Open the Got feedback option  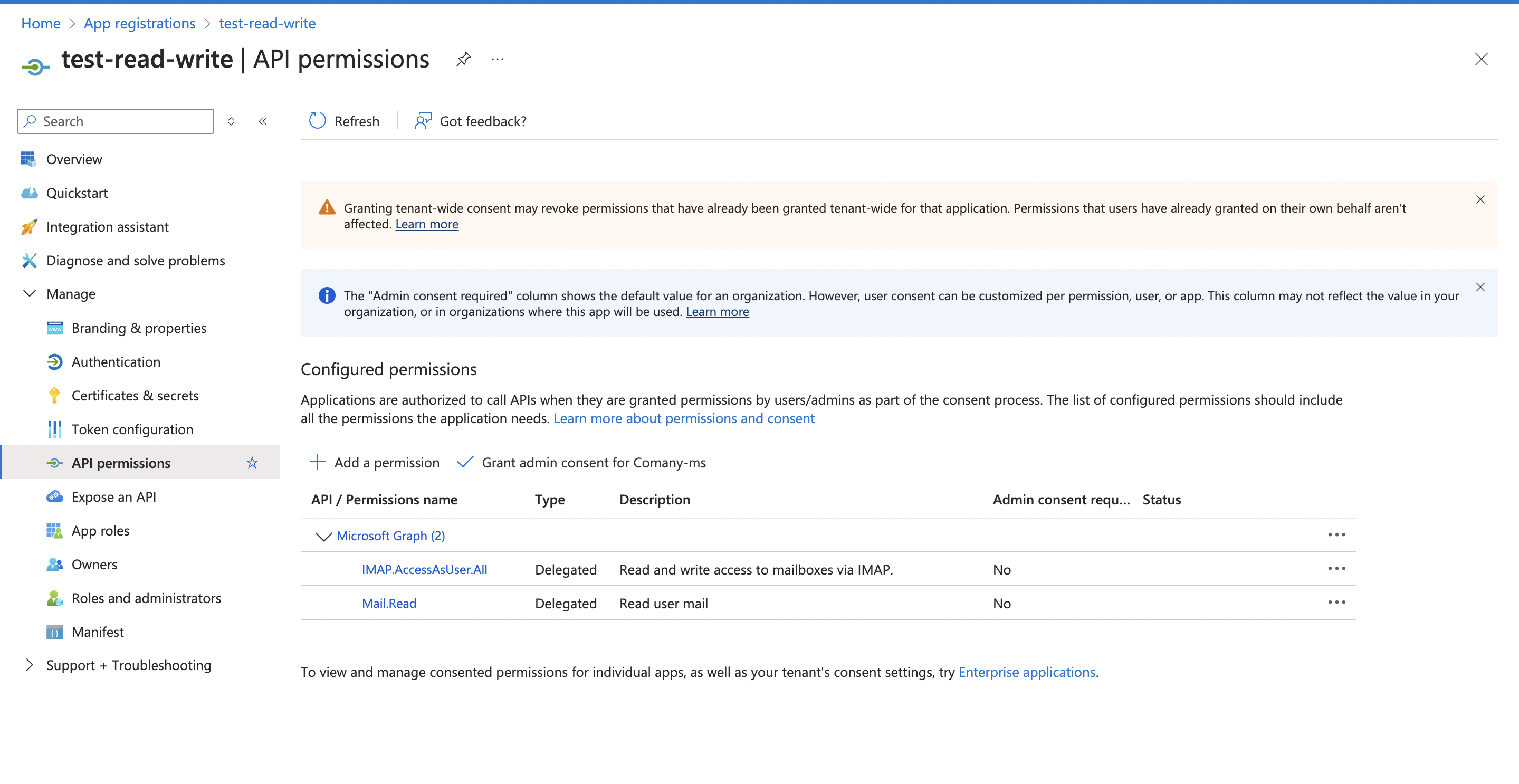[471, 121]
